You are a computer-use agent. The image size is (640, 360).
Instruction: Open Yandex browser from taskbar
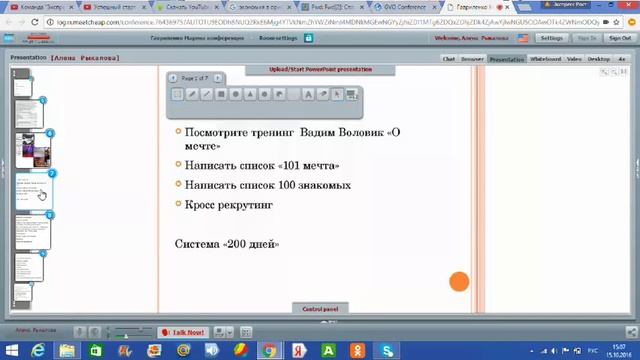point(299,351)
